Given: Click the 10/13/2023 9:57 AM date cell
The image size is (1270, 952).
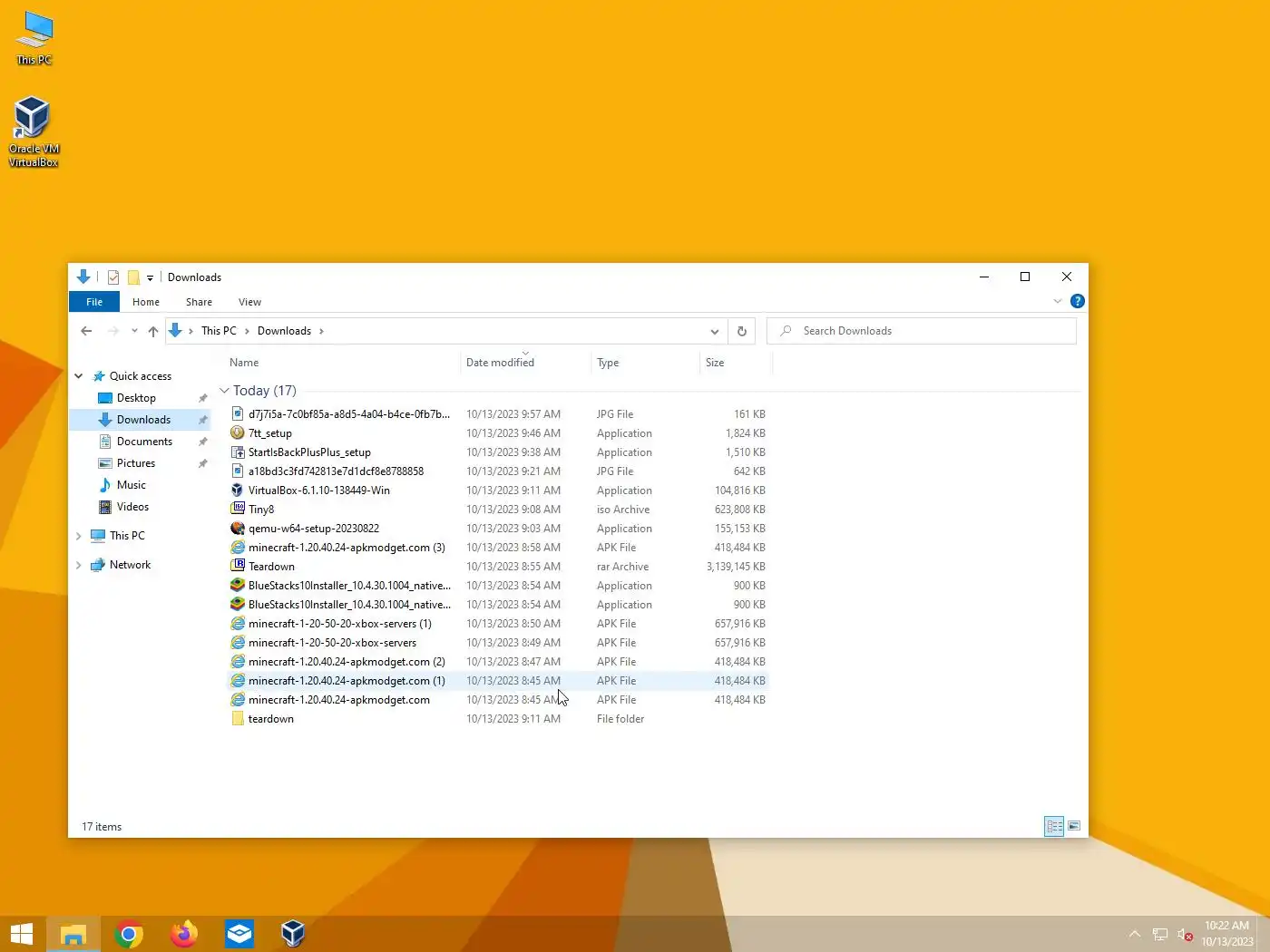Looking at the screenshot, I should [x=513, y=414].
